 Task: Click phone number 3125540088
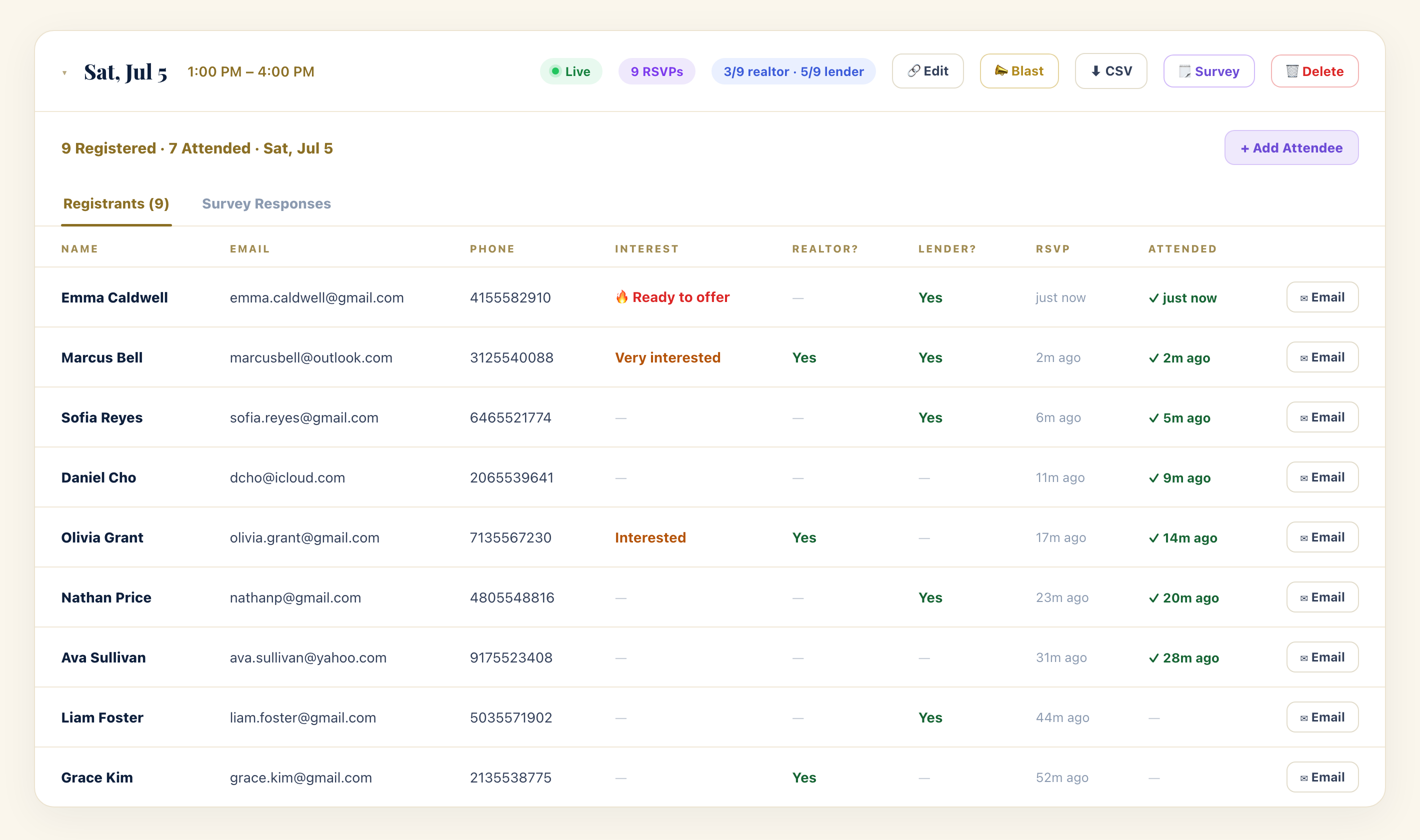(x=511, y=357)
